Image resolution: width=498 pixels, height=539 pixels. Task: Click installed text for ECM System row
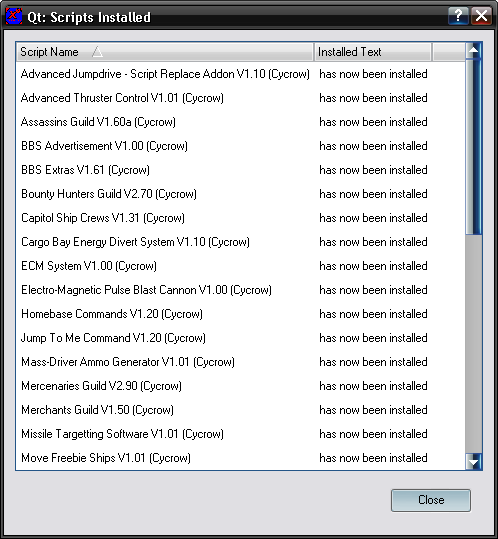pos(373,266)
